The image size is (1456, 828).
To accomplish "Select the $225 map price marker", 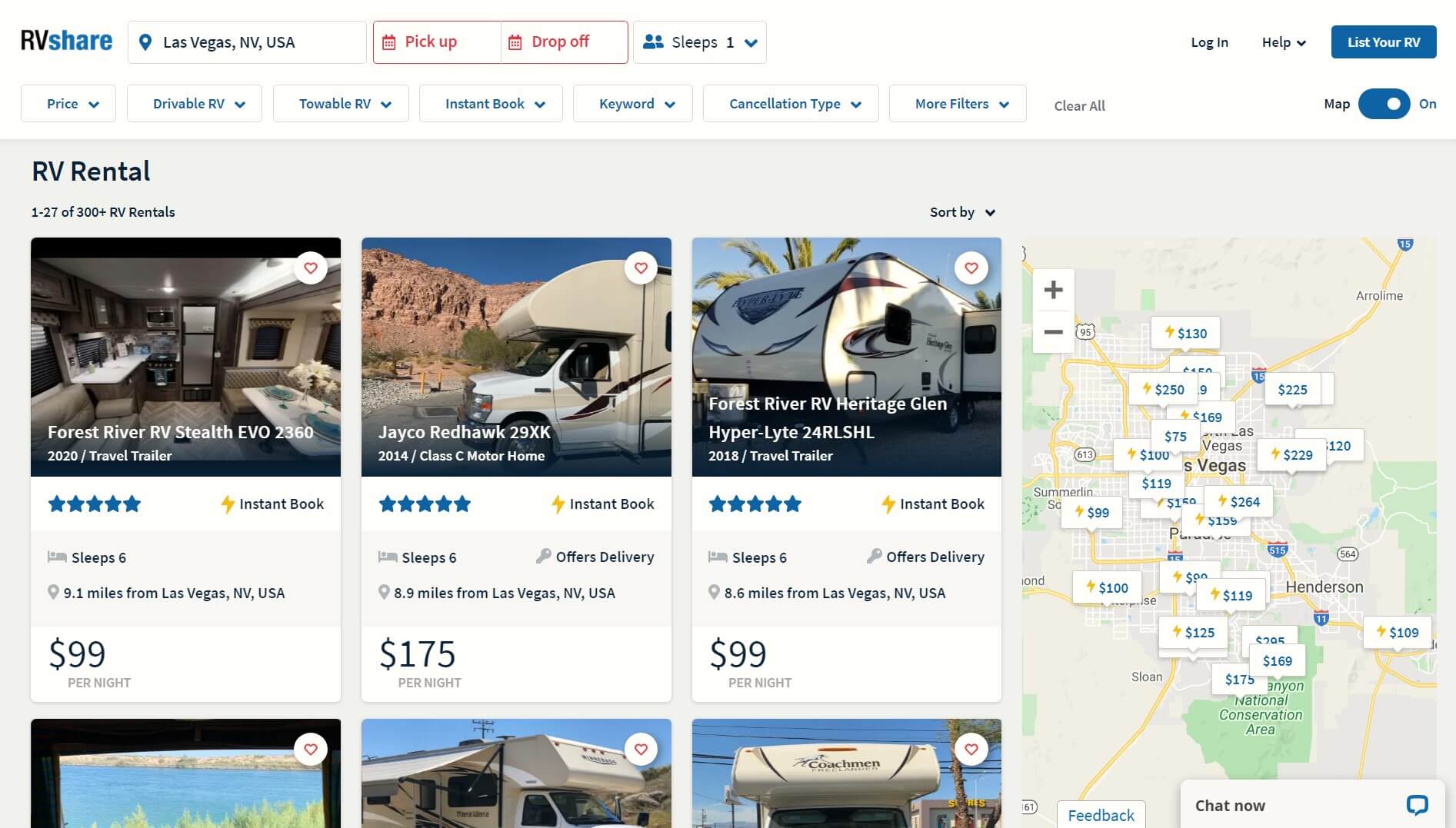I will (1292, 389).
